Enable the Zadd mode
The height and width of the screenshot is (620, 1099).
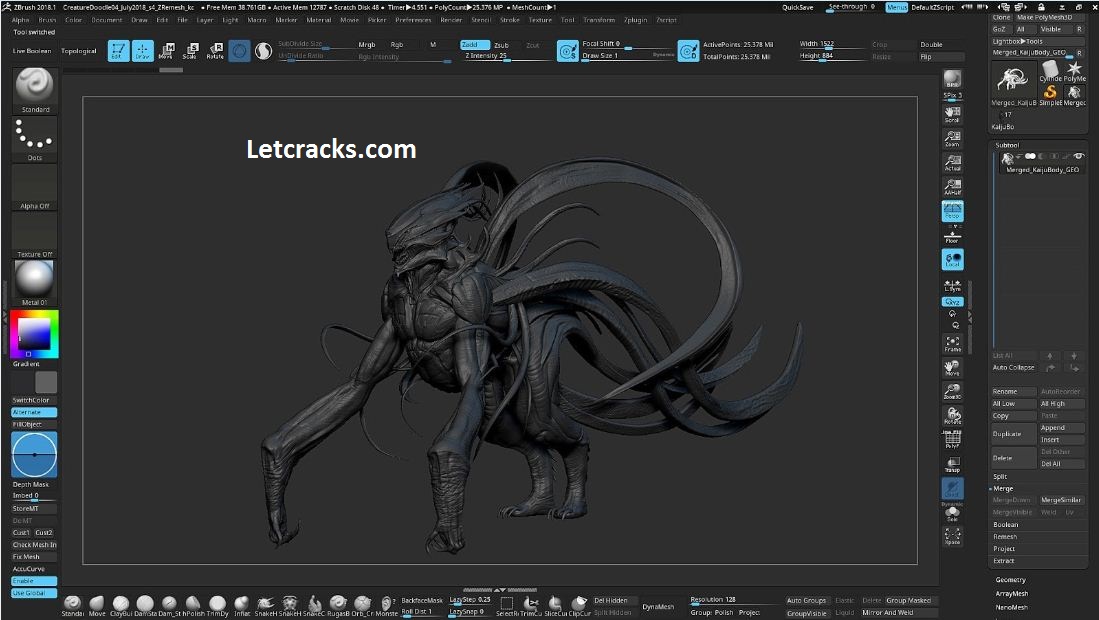click(475, 45)
